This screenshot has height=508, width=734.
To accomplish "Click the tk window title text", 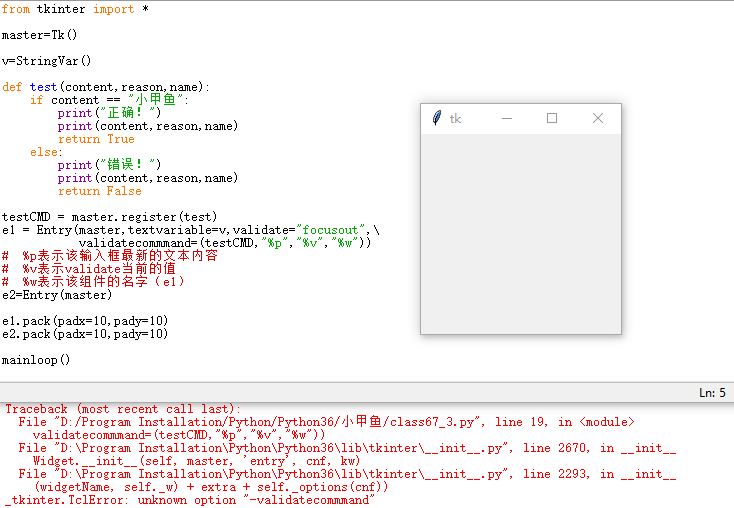I will coord(456,119).
